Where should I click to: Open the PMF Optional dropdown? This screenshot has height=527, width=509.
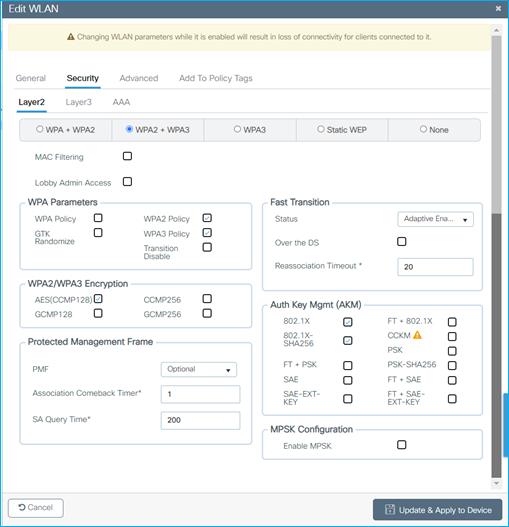[x=199, y=369]
